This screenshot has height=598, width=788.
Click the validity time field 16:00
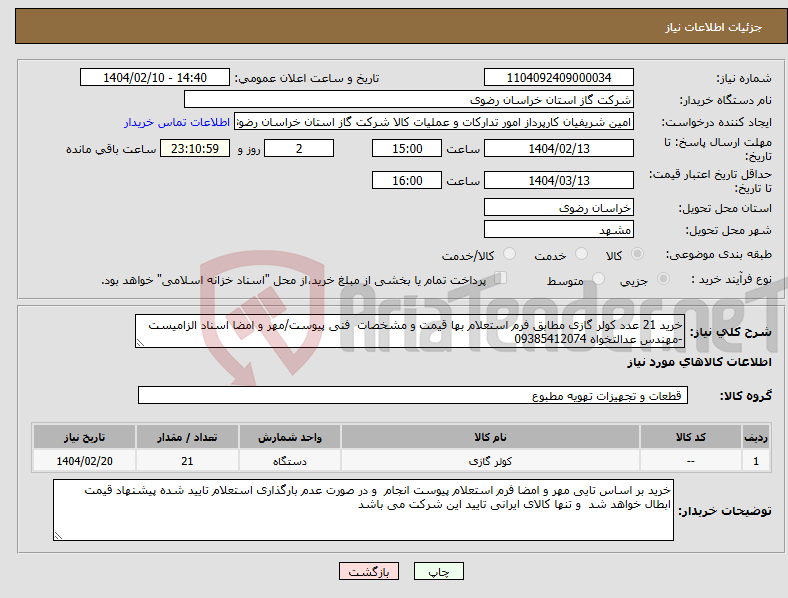click(x=407, y=180)
